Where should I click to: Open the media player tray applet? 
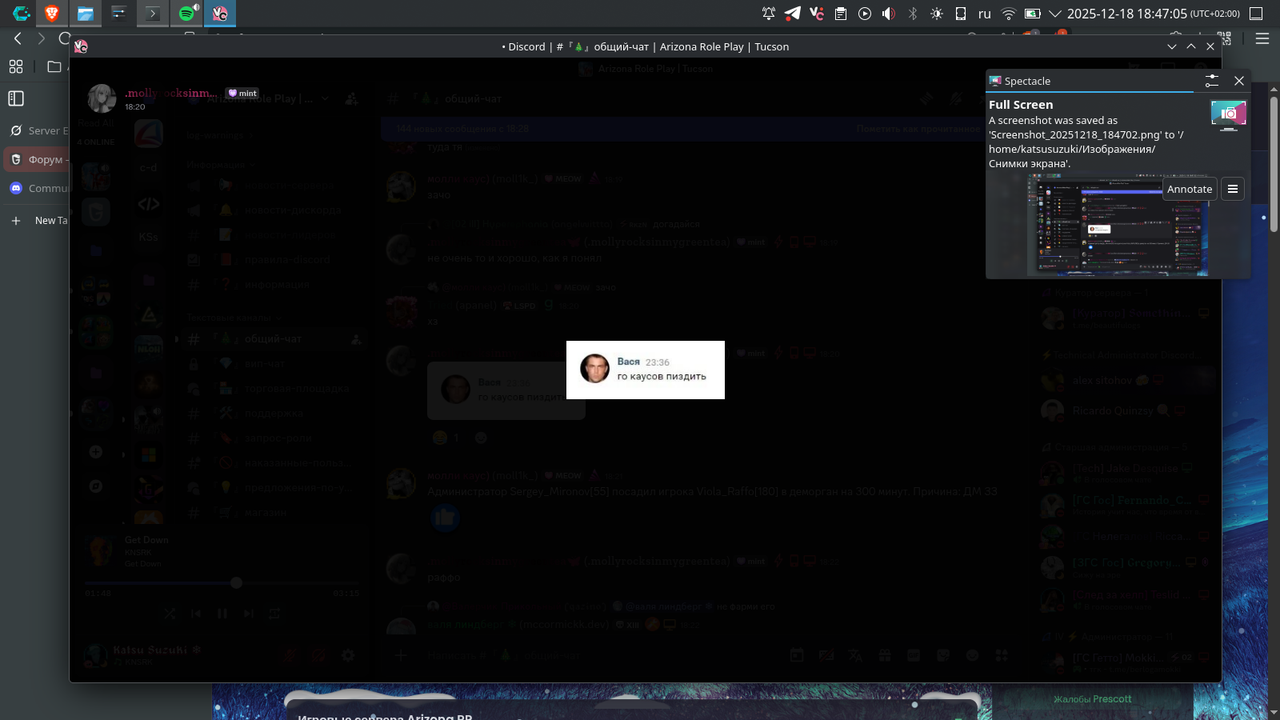pos(864,14)
